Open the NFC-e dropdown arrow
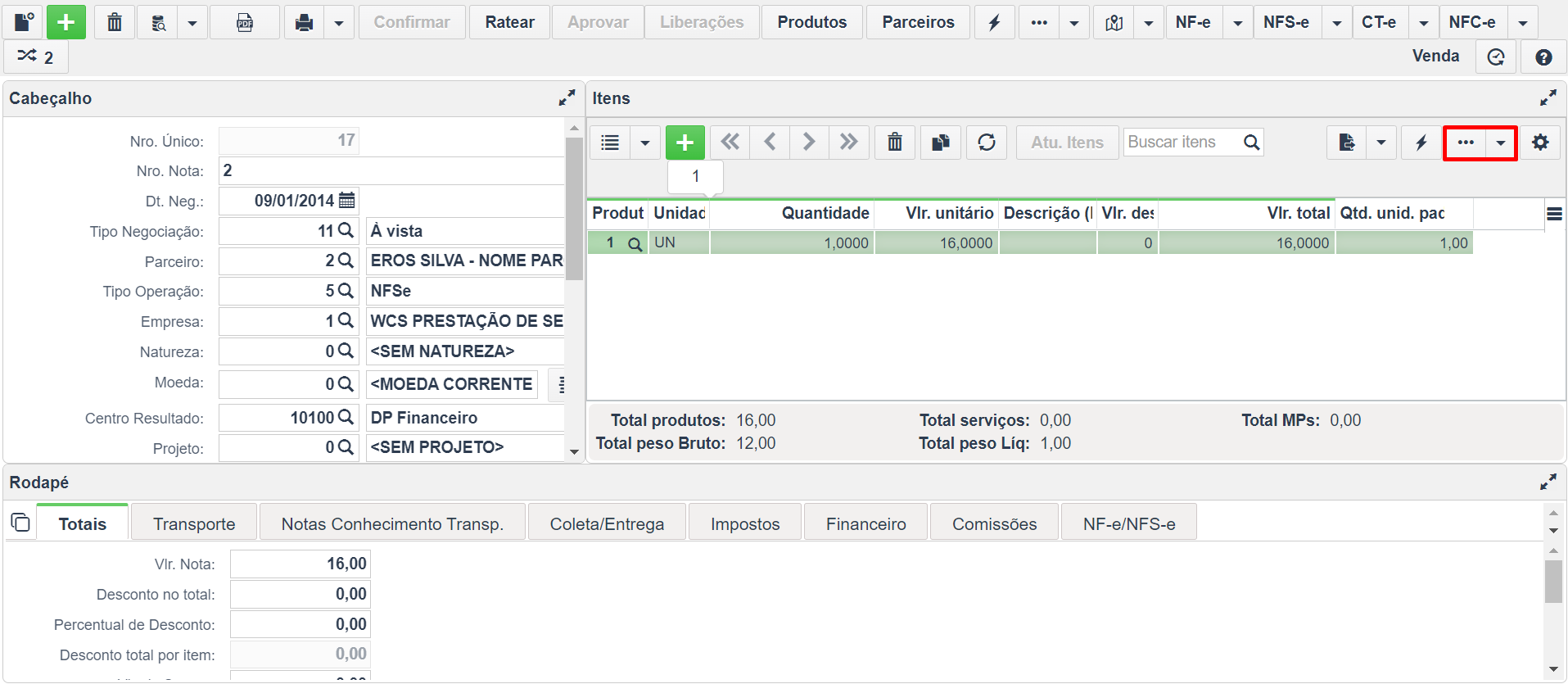The width and height of the screenshot is (1568, 684). [x=1522, y=22]
